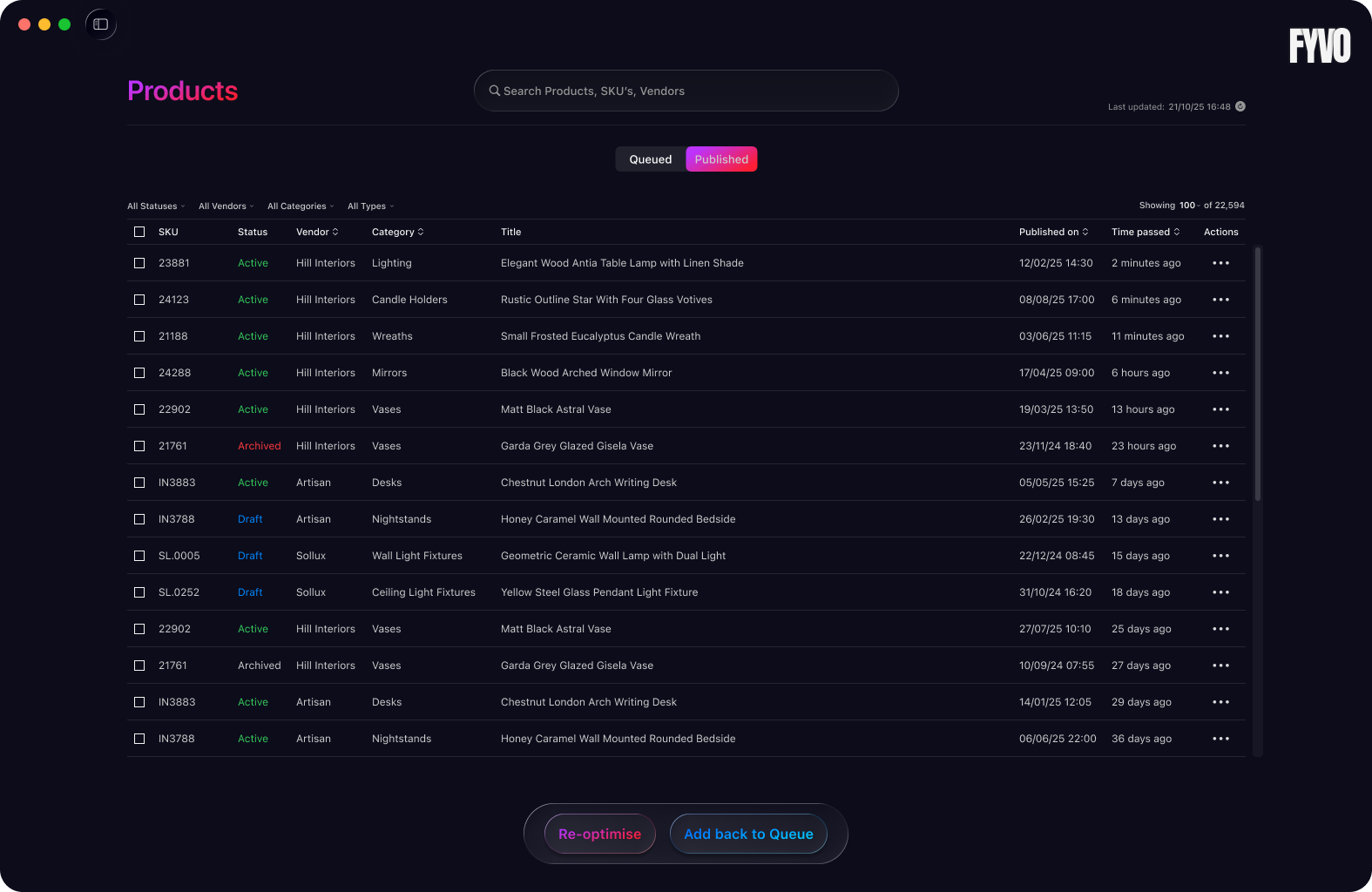Toggle the sidebar panel icon
This screenshot has height=892, width=1372.
tap(101, 24)
